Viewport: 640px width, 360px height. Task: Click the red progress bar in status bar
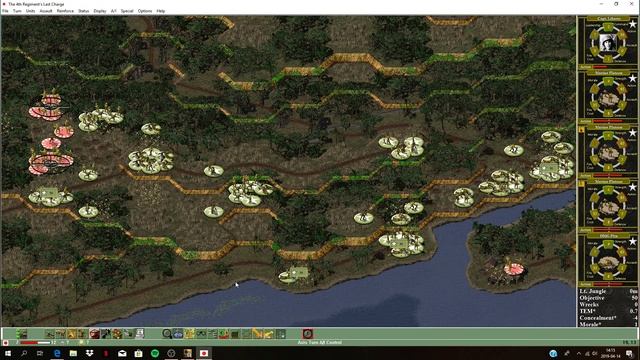coord(35,342)
